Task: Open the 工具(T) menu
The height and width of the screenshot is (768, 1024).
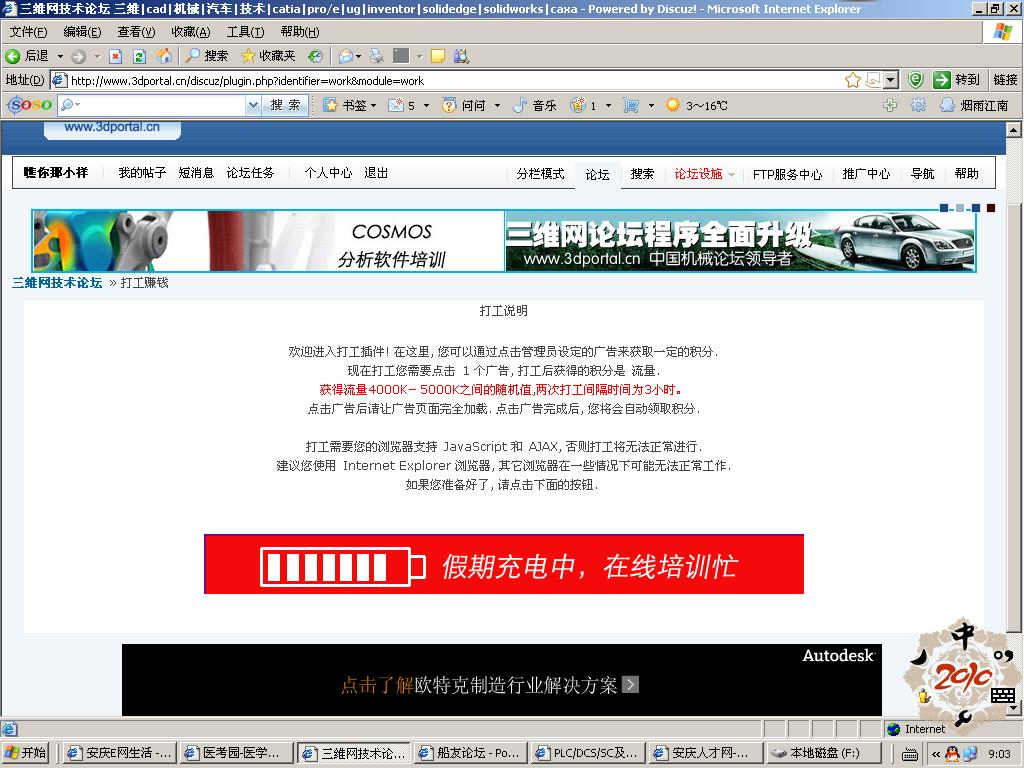Action: 246,32
